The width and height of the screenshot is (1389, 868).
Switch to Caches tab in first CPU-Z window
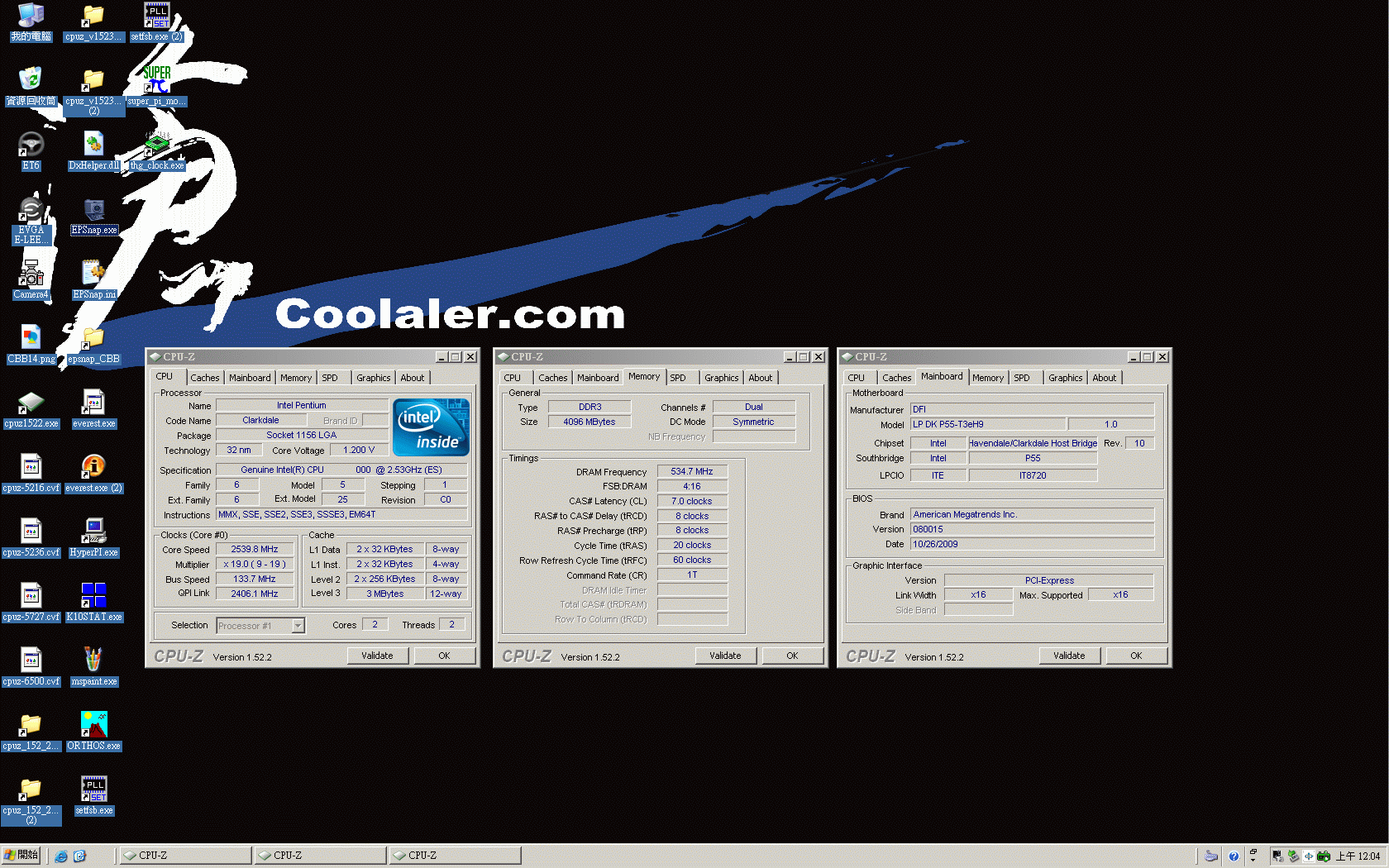pos(205,378)
